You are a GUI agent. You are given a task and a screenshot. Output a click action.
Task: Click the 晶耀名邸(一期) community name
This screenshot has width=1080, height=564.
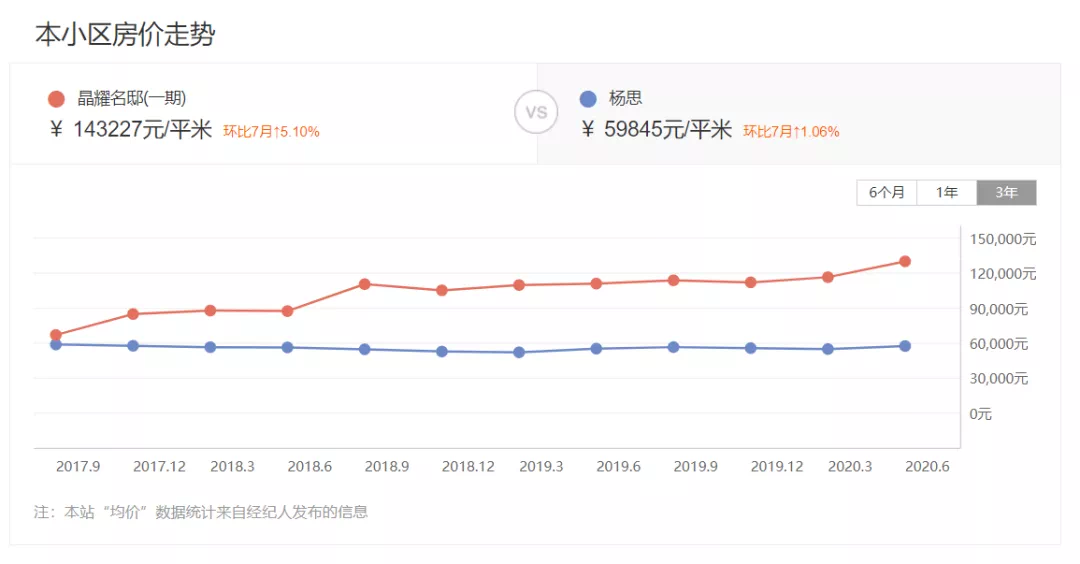click(132, 98)
